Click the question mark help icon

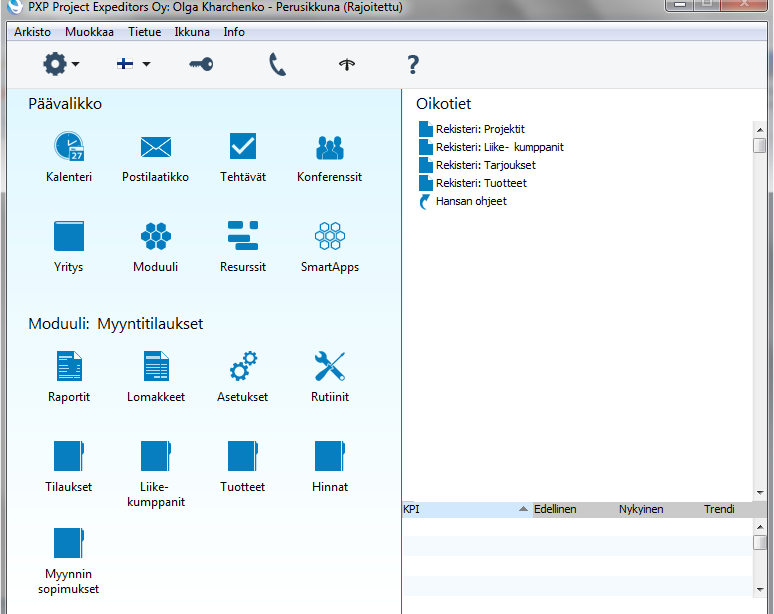click(413, 65)
